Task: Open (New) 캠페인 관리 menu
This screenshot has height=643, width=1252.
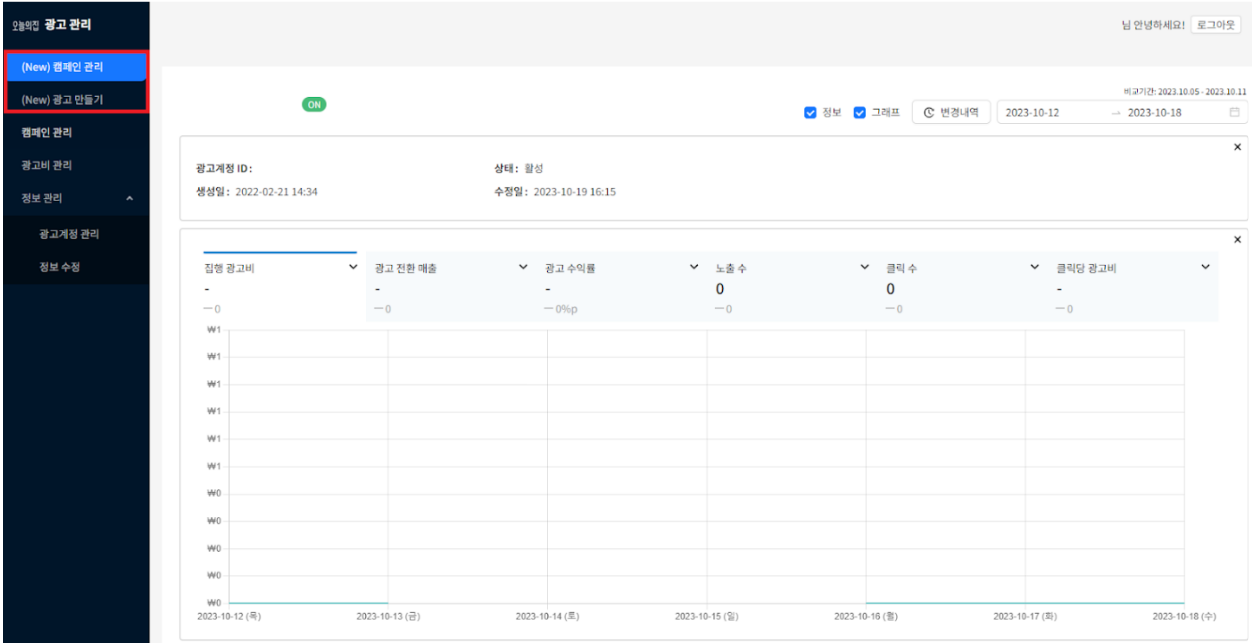Action: click(x=75, y=67)
